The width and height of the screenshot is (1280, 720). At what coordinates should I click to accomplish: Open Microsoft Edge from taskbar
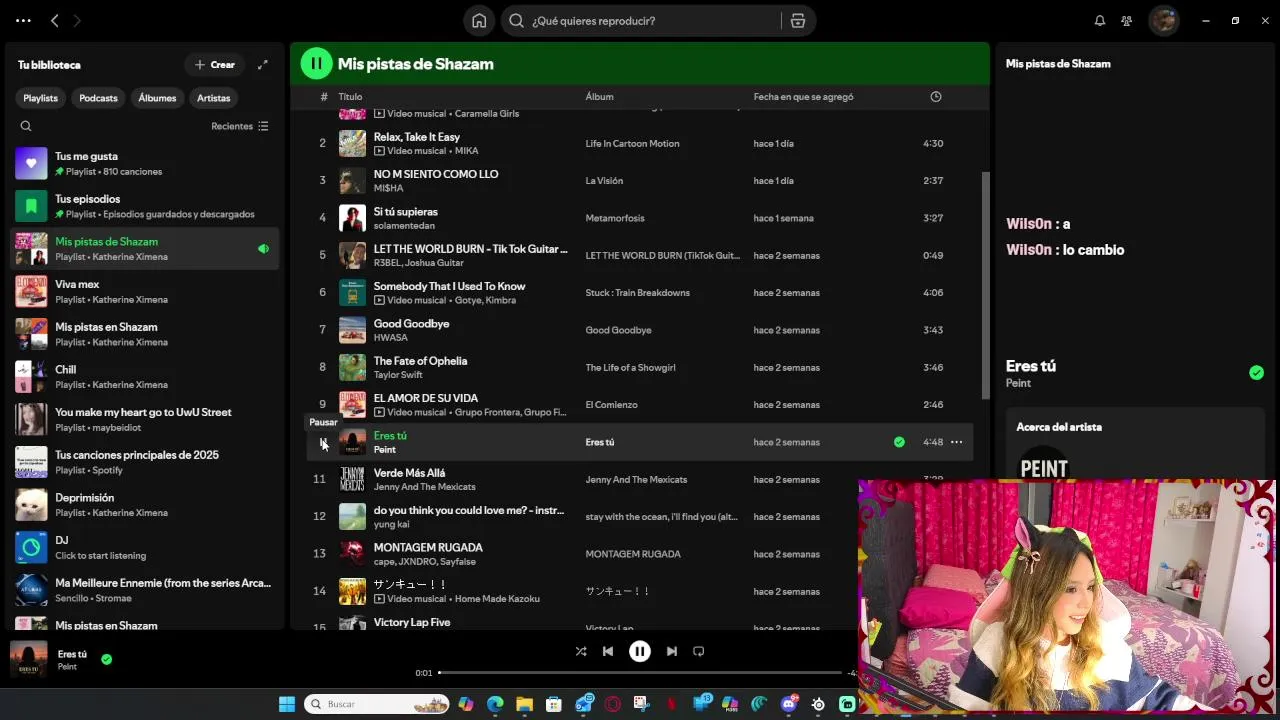click(495, 704)
